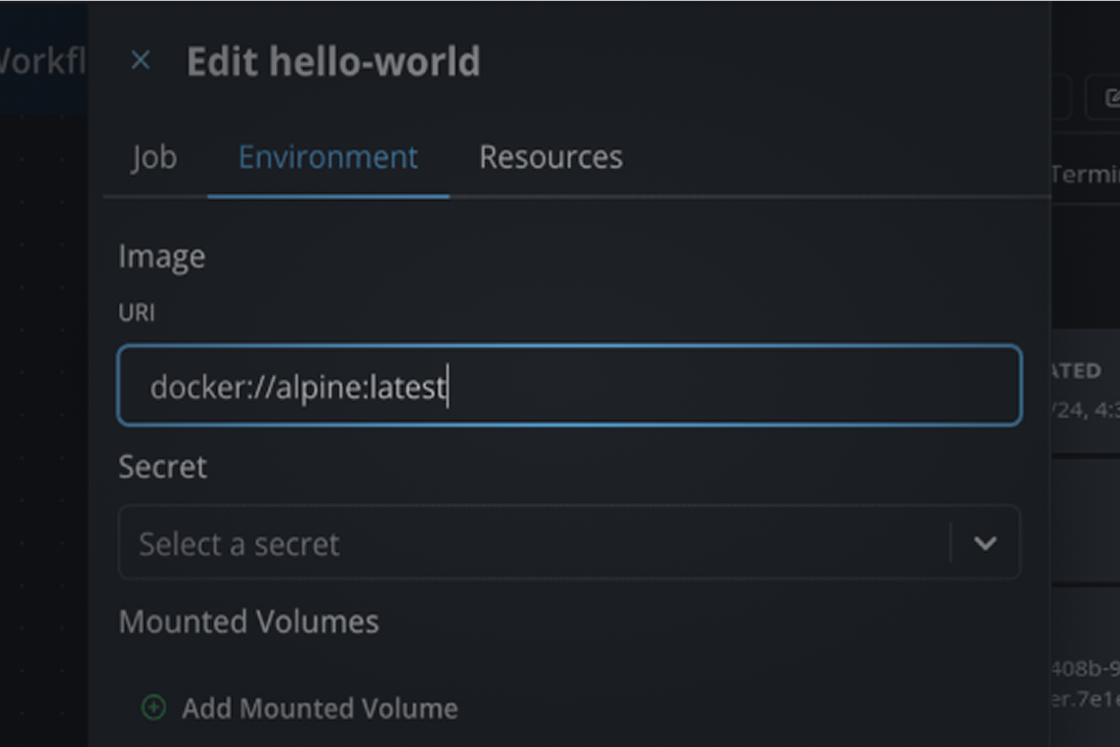
Task: Click the Secret field label
Action: (162, 466)
